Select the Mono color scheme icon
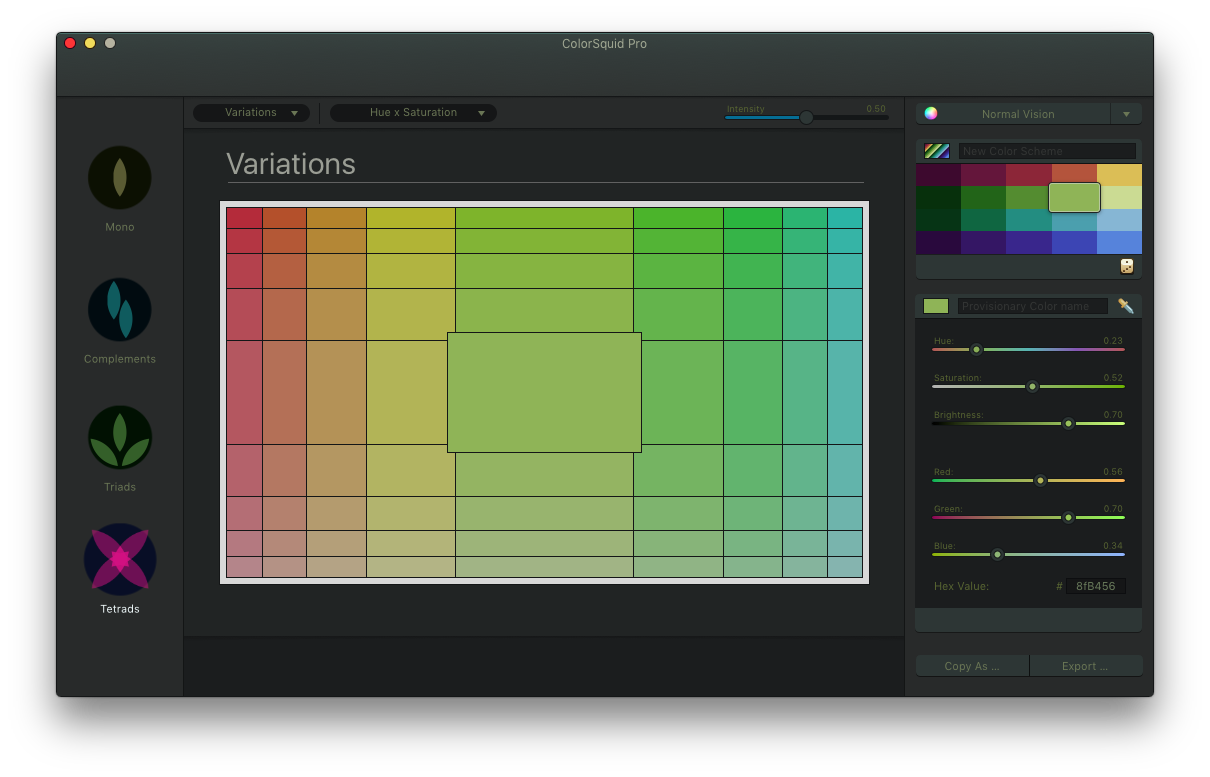 coord(120,178)
